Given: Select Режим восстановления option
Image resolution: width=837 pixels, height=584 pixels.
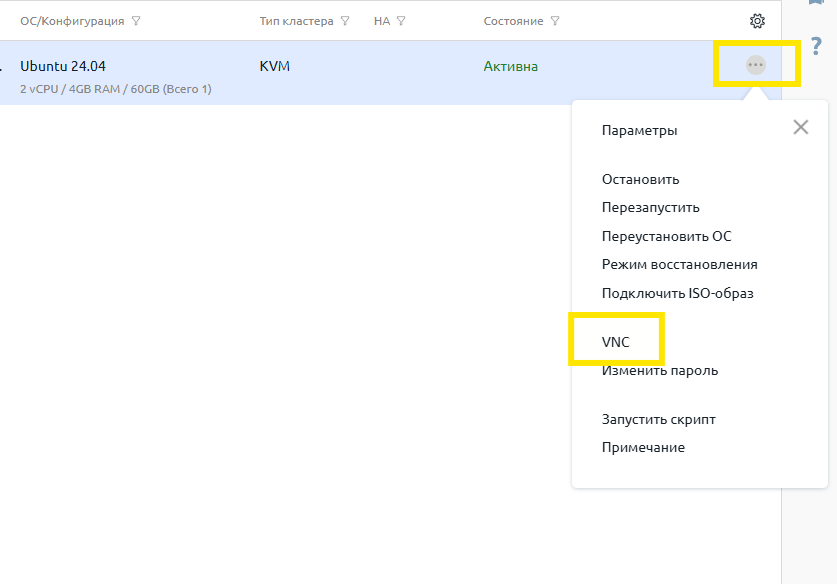Looking at the screenshot, I should click(x=679, y=265).
